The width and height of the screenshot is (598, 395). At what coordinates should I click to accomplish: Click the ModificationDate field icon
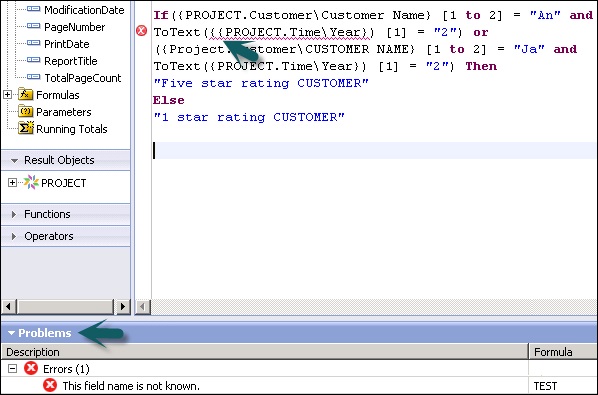click(34, 9)
